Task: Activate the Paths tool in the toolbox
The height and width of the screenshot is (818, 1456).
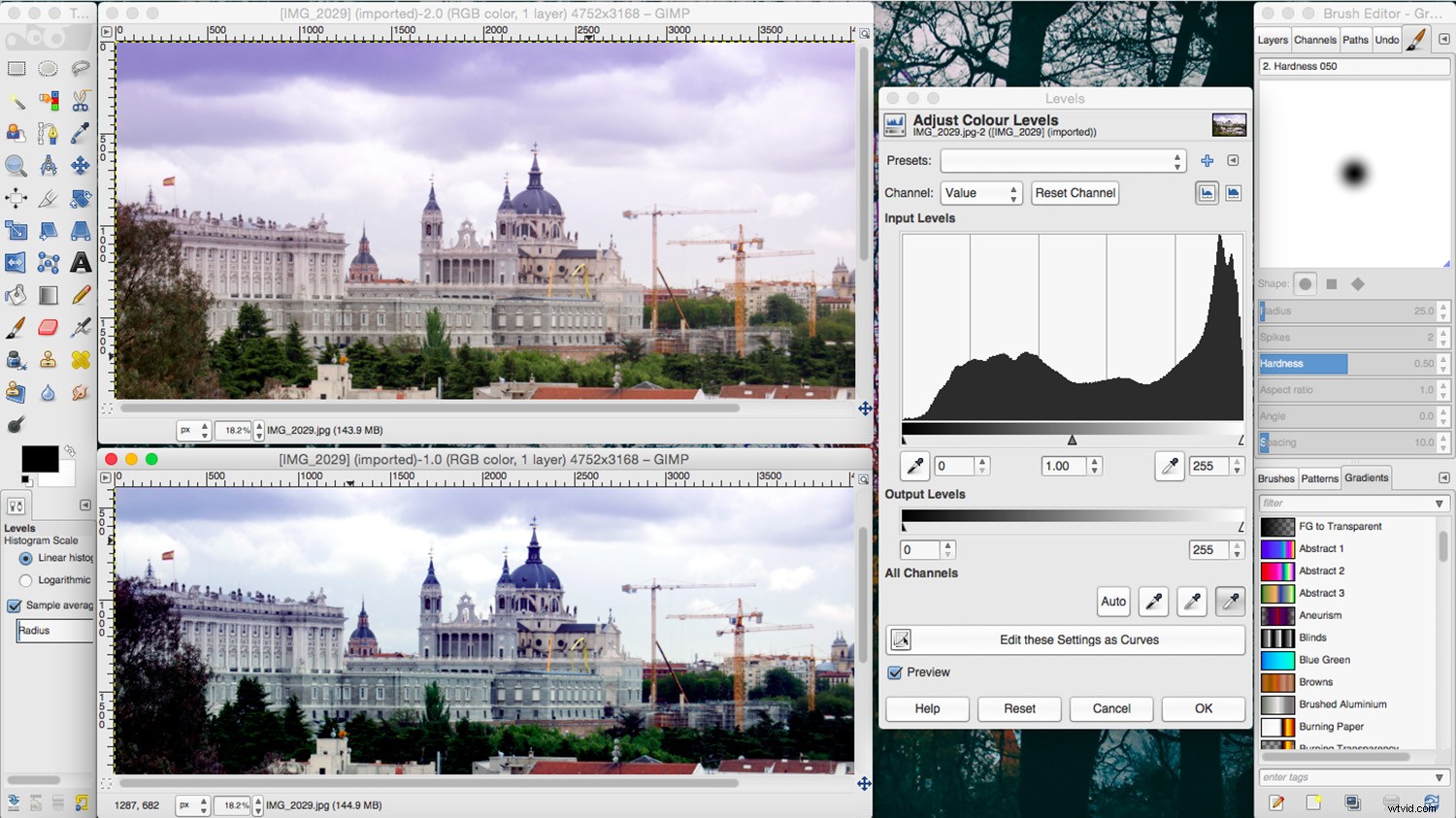Action: (x=48, y=133)
